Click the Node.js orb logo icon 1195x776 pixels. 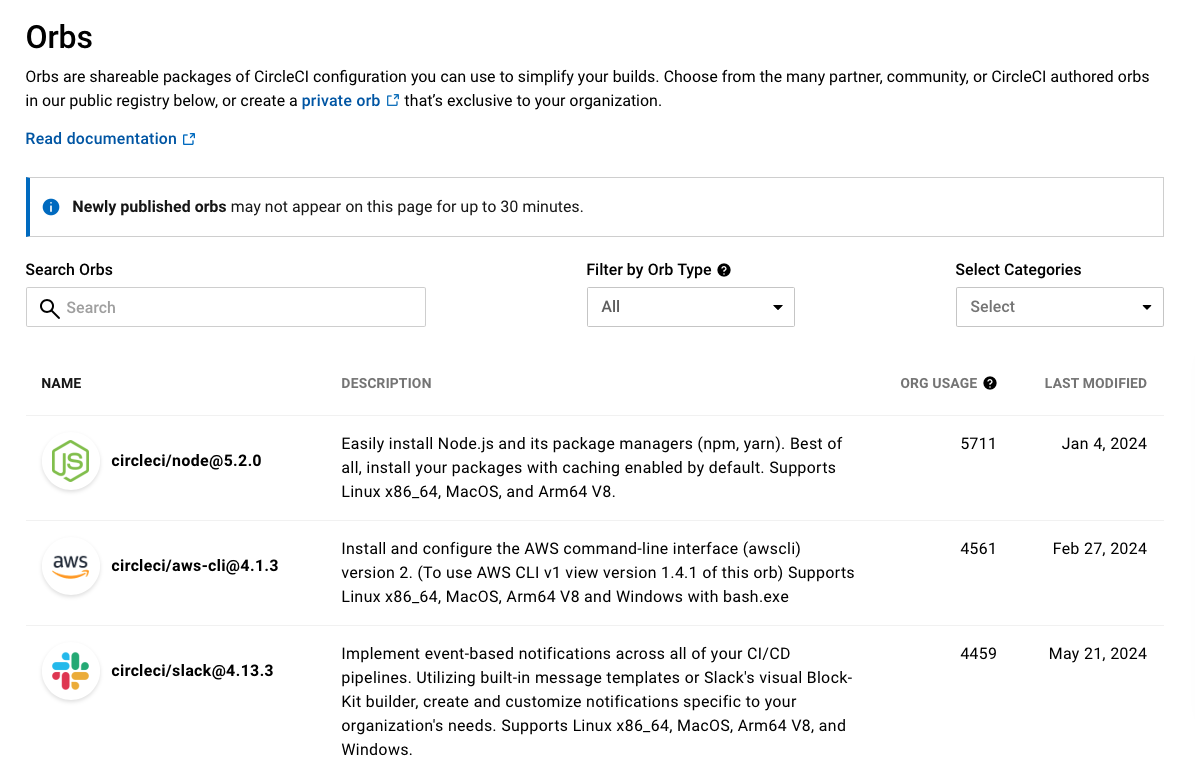71,462
